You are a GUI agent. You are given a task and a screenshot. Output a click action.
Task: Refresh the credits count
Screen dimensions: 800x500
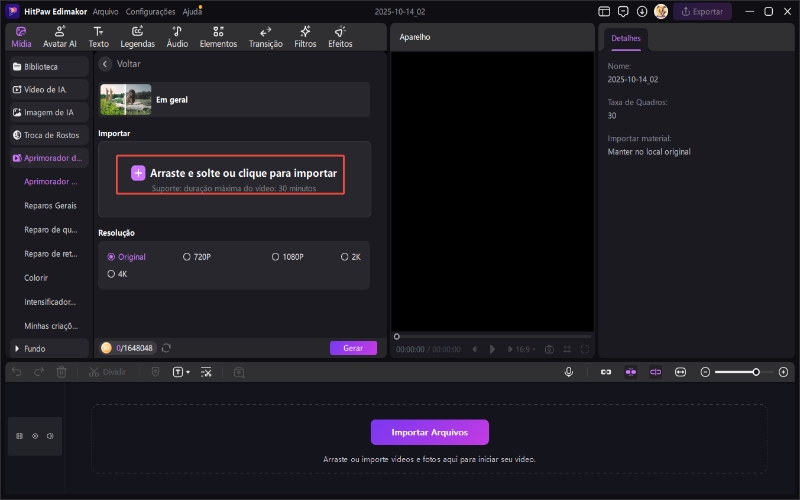click(x=166, y=348)
